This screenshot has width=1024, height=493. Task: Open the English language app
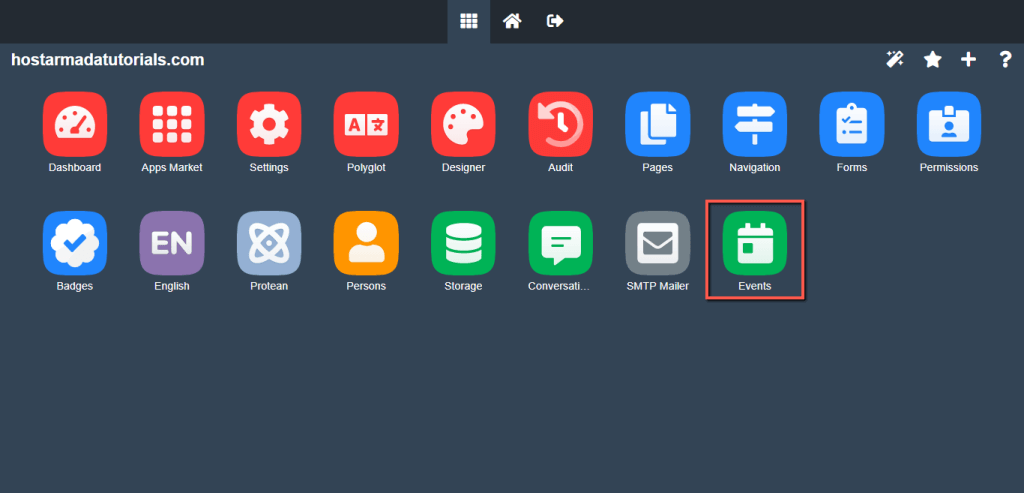[172, 244]
